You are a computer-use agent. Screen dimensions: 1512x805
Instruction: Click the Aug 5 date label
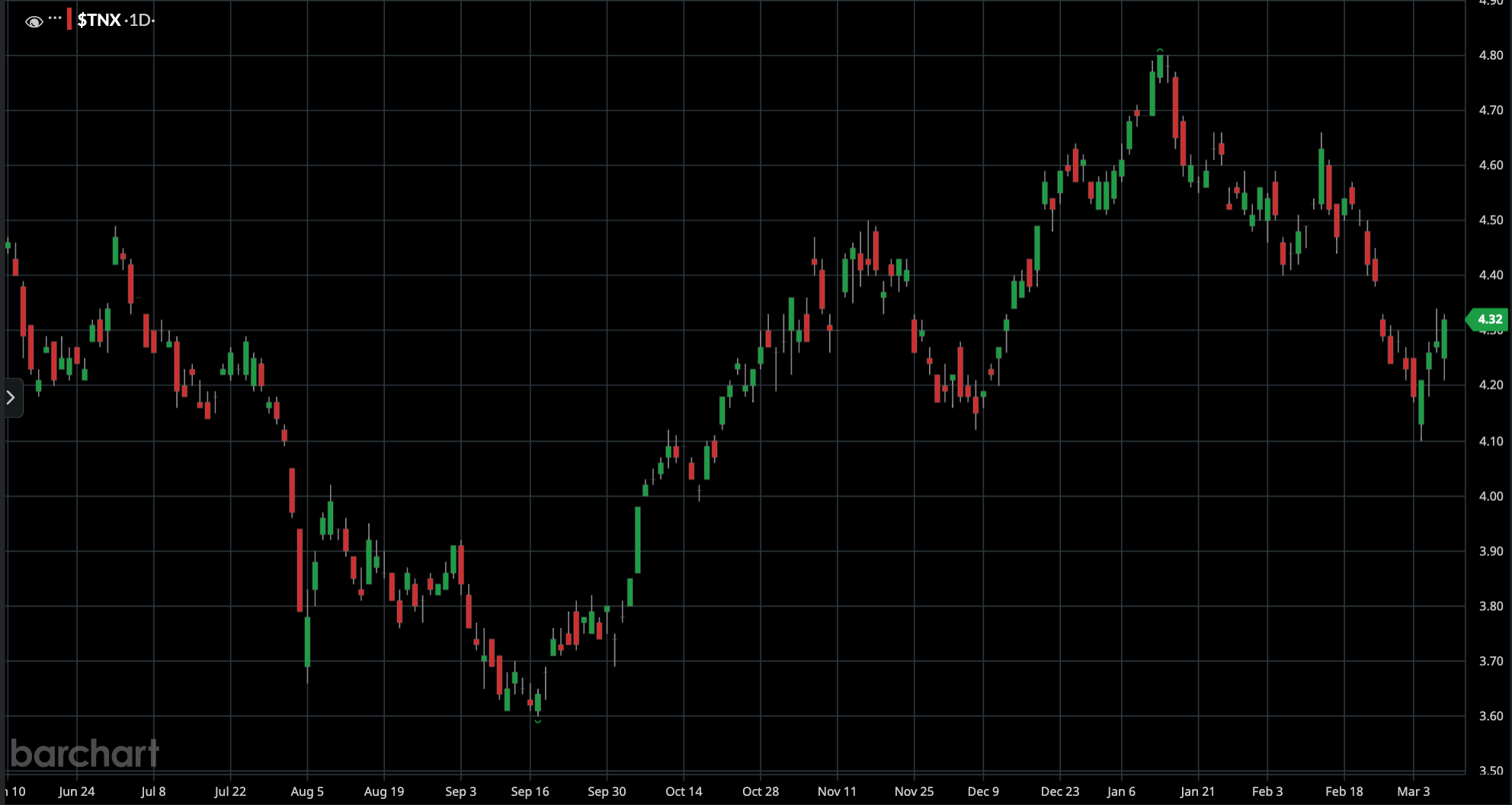pos(307,791)
